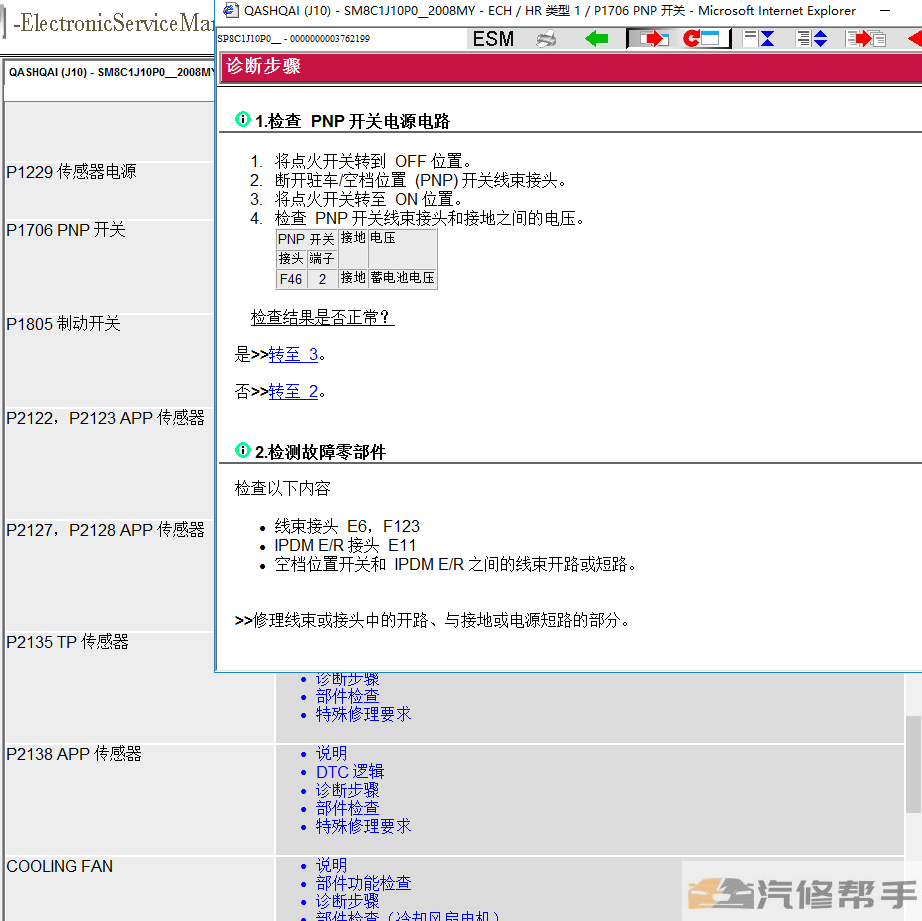Click the bullet '空档位置开关和 IPDM E/R 之间的线束开路或短路'

(455, 565)
